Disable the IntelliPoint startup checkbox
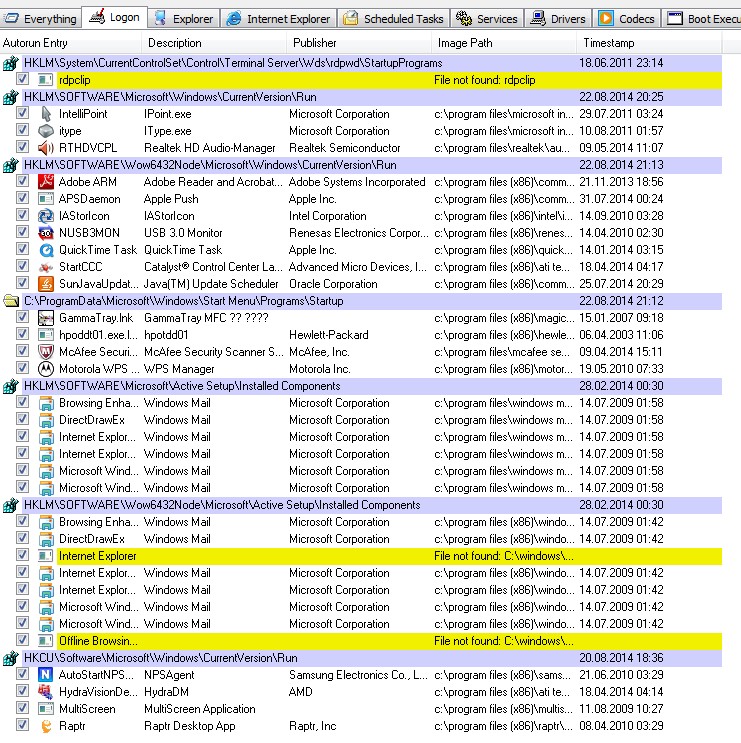741x743 pixels. (x=22, y=113)
